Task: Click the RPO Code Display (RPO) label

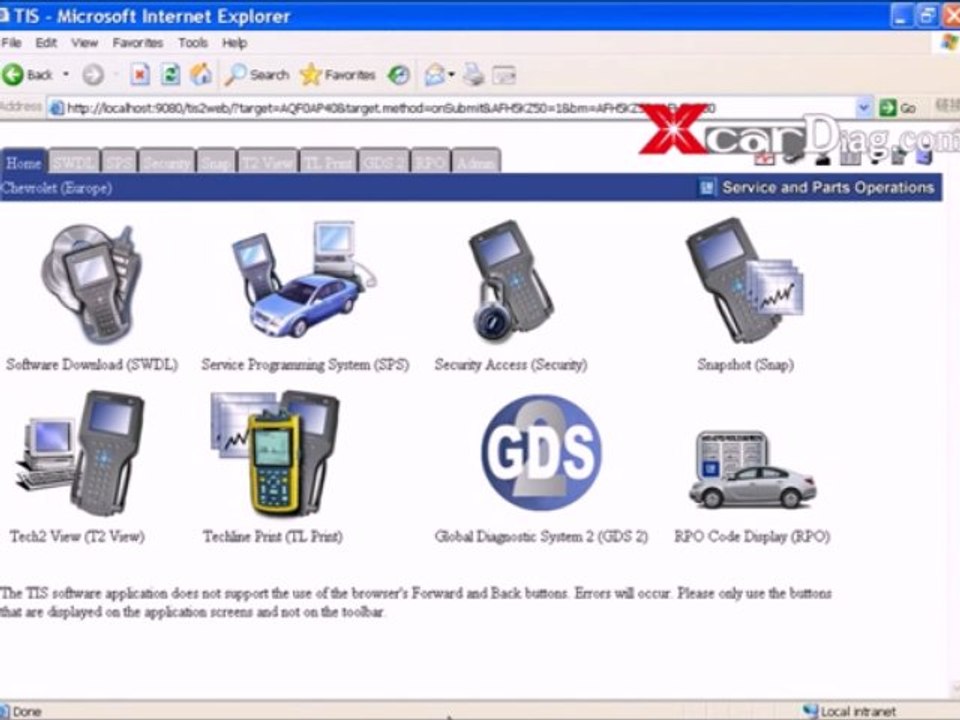Action: [752, 536]
